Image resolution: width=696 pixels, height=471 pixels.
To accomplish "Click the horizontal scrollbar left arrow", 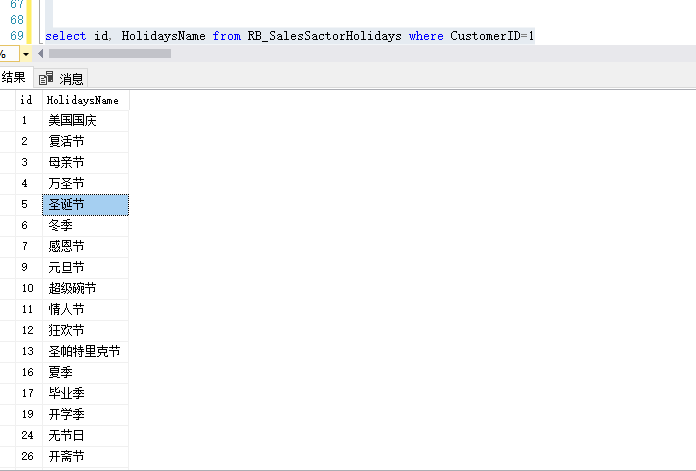I will pos(40,54).
